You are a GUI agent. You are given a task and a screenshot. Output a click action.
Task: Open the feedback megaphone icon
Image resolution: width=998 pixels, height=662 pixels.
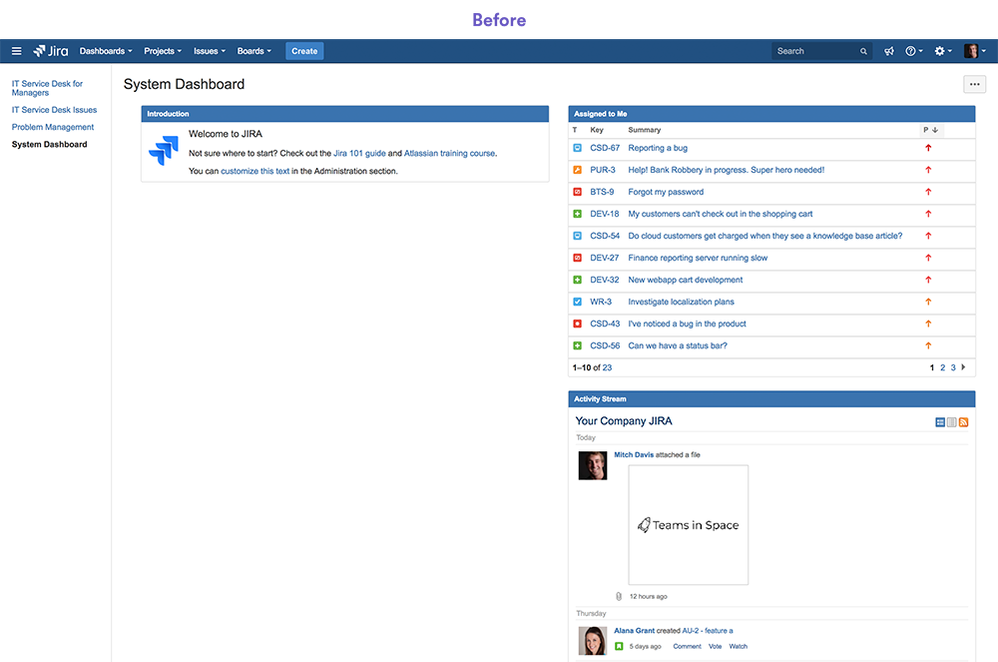889,51
